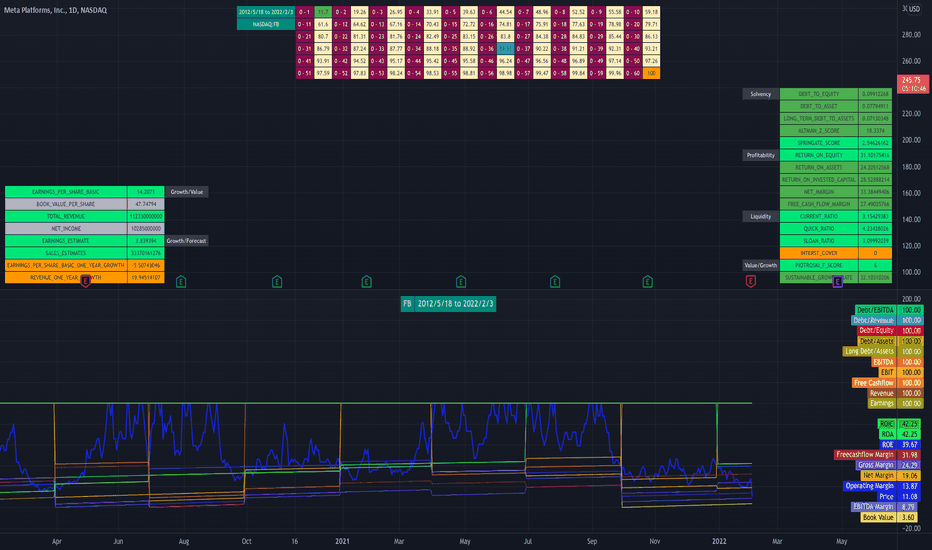Select the PIOTROSKI_F_SCORE cell
The height and width of the screenshot is (550, 932).
(819, 265)
